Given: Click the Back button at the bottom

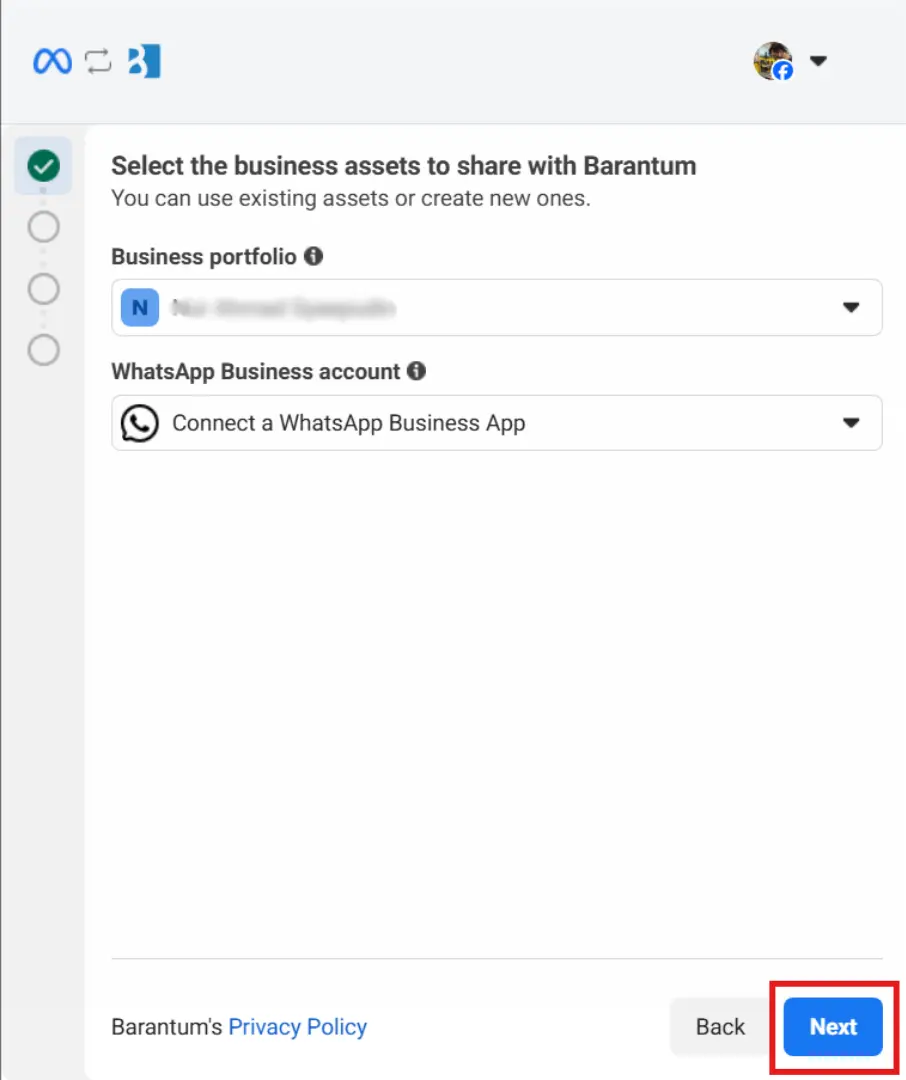Looking at the screenshot, I should pos(720,1026).
